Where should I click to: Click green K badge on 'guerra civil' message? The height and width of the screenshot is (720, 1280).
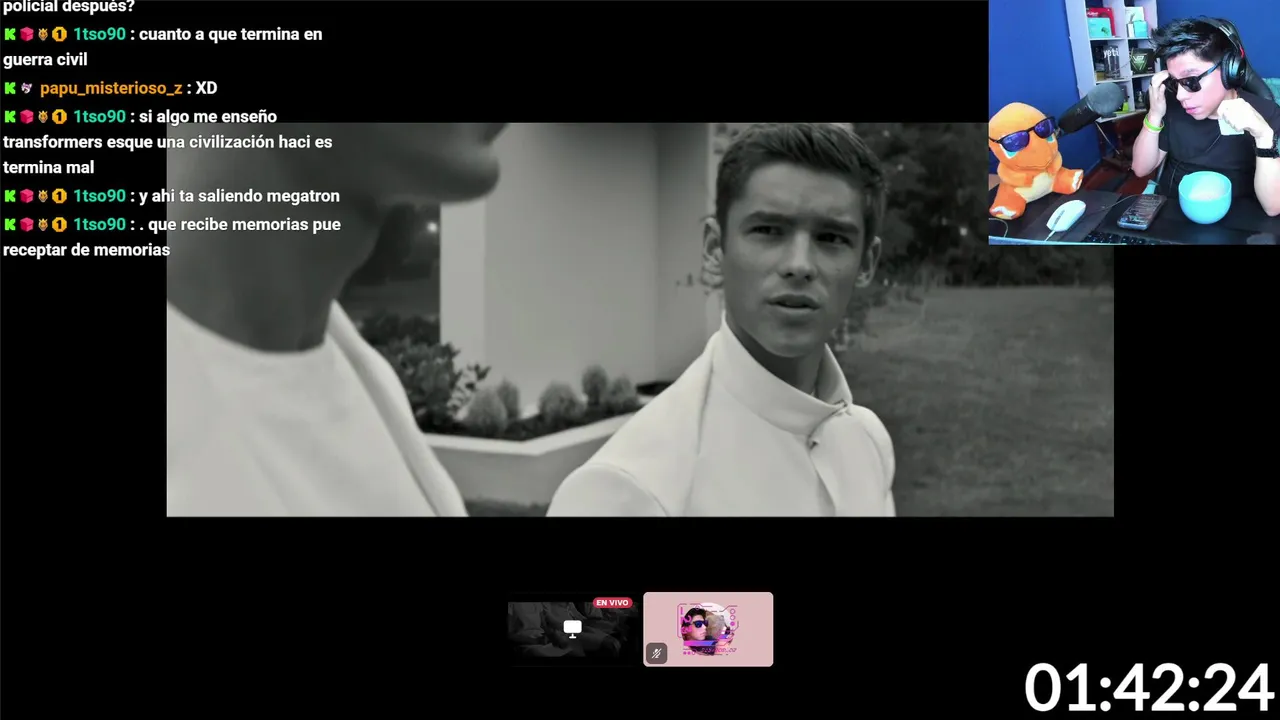10,34
